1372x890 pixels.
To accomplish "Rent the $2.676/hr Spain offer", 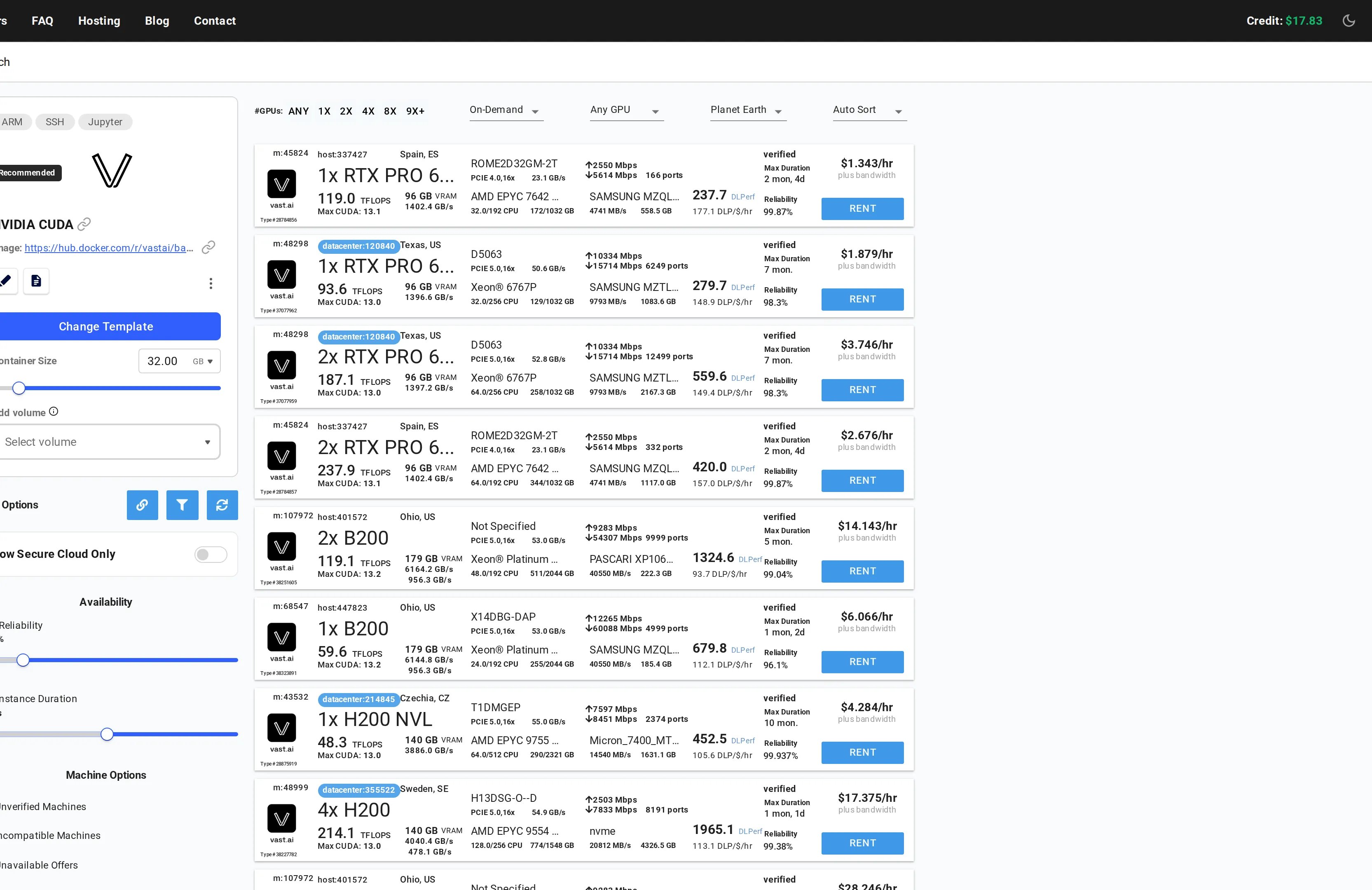I will [x=862, y=481].
